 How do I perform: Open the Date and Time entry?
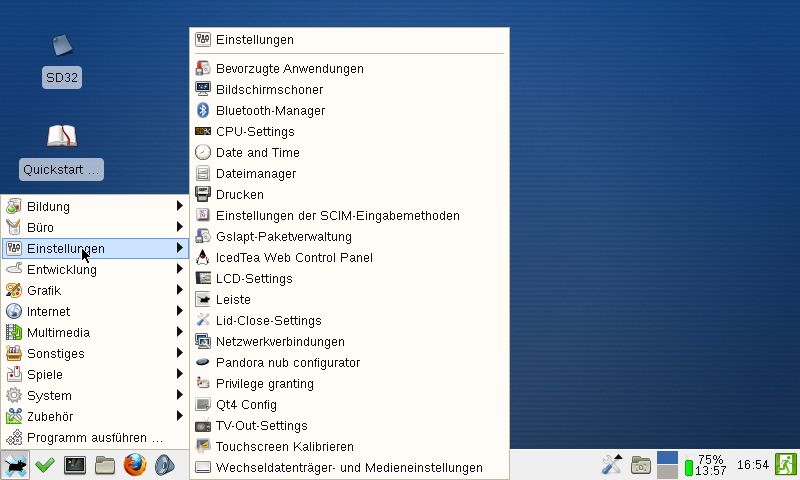pyautogui.click(x=257, y=153)
